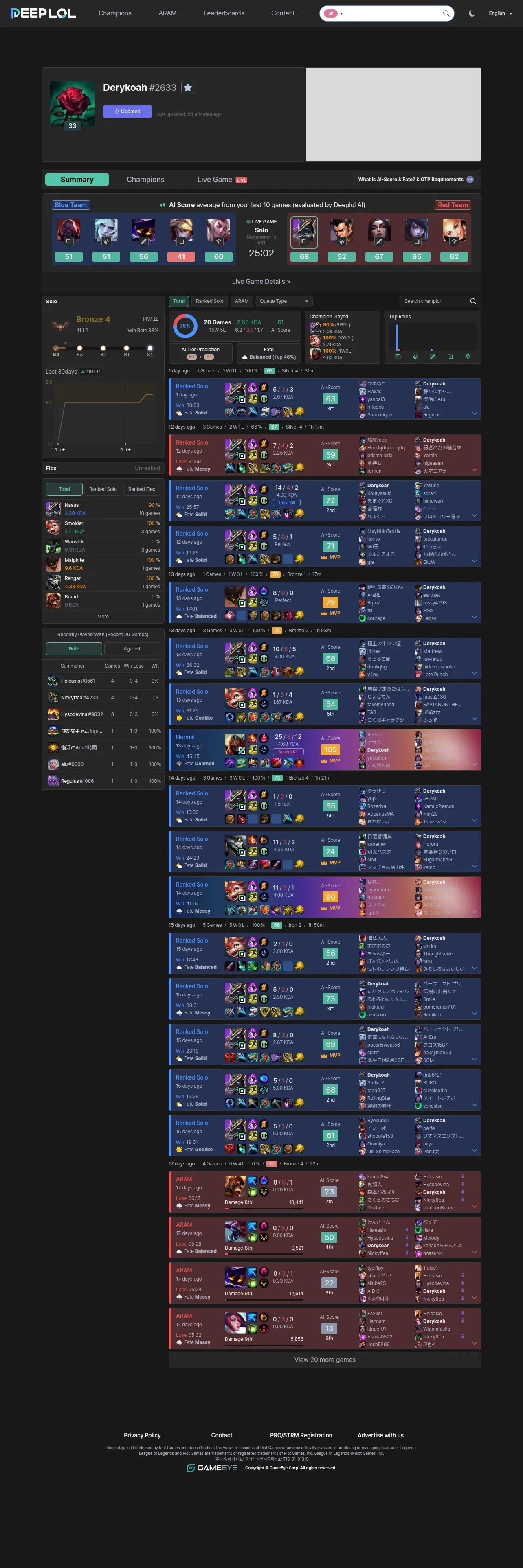Open the JP region dropdown
The width and height of the screenshot is (523, 1568).
[334, 13]
